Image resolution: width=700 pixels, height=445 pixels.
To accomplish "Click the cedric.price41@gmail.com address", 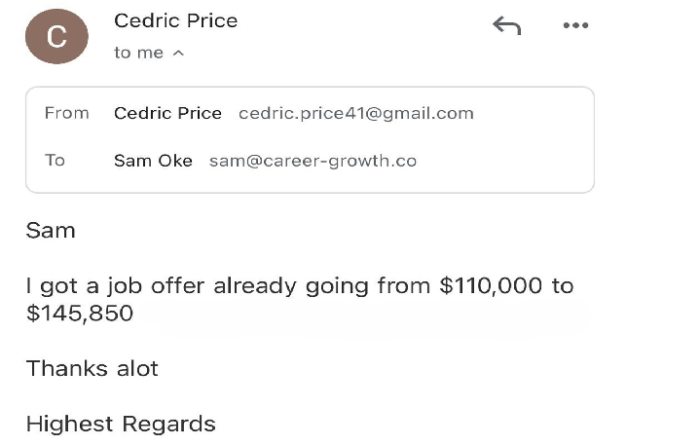I will point(356,113).
